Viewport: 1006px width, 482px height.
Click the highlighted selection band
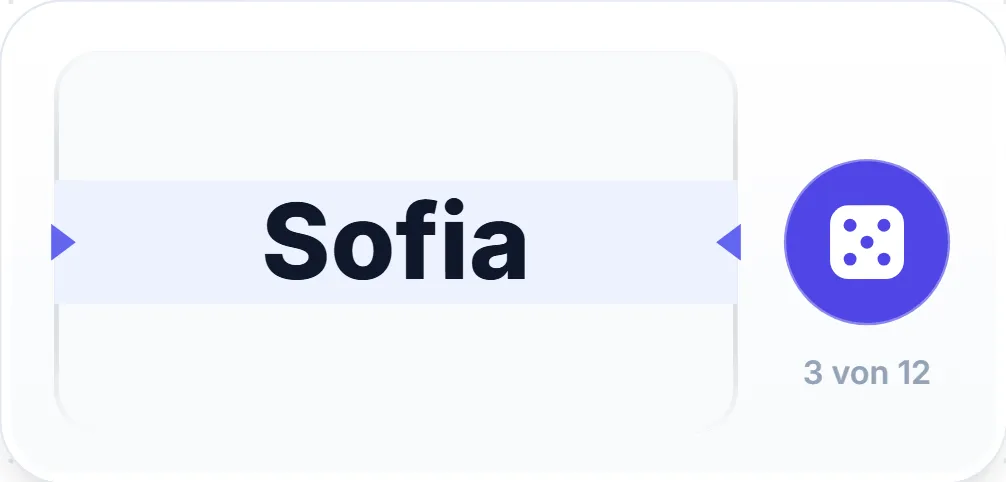396,242
